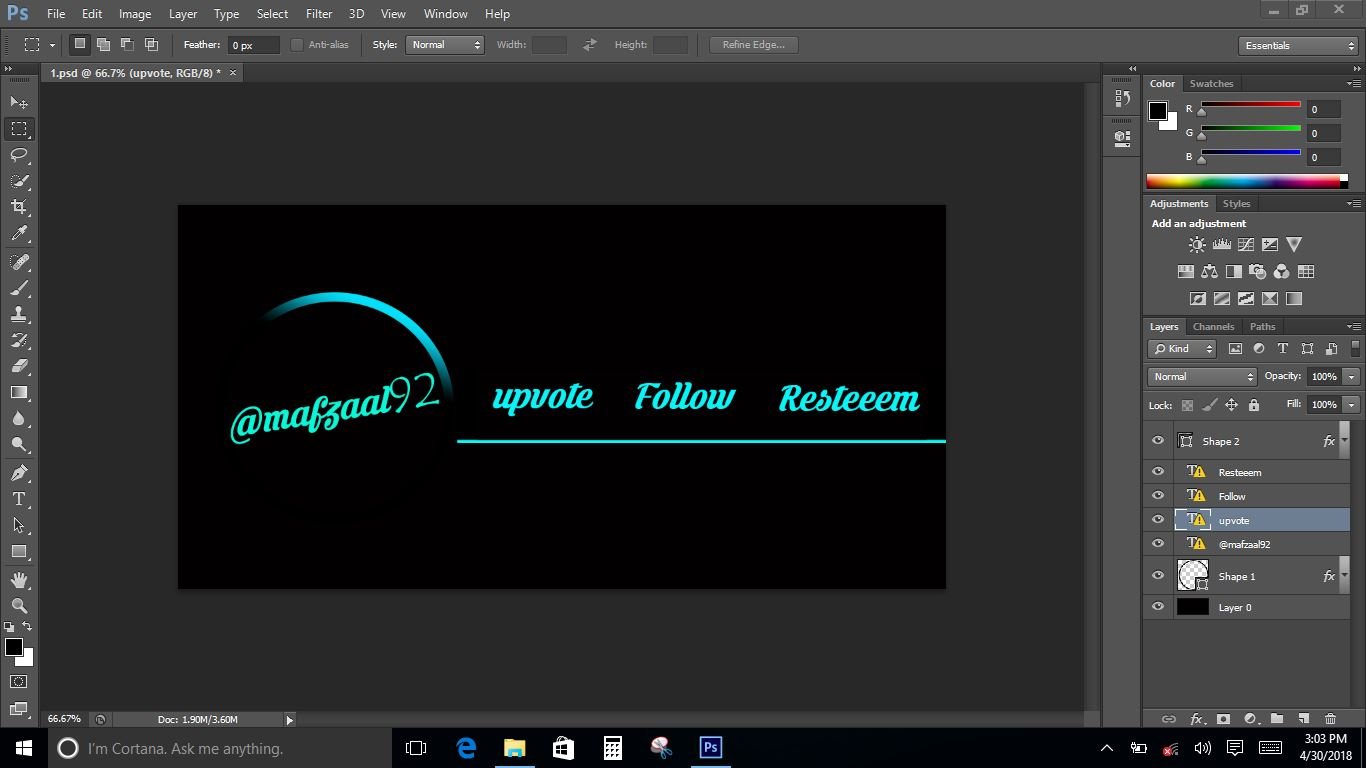The image size is (1366, 768).
Task: Click the red R color slider
Action: [1250, 105]
